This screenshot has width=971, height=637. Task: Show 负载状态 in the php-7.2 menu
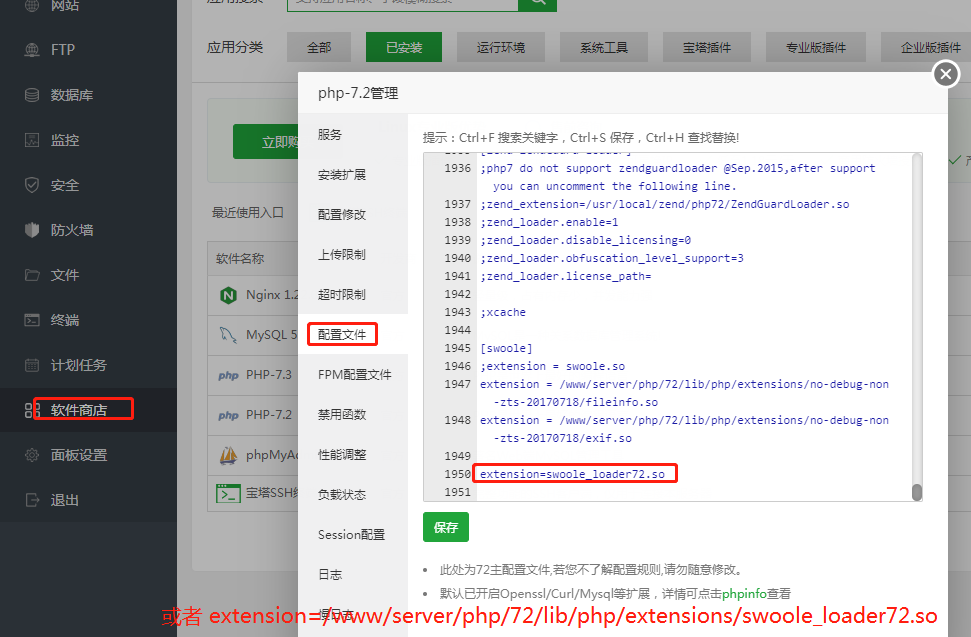353,495
